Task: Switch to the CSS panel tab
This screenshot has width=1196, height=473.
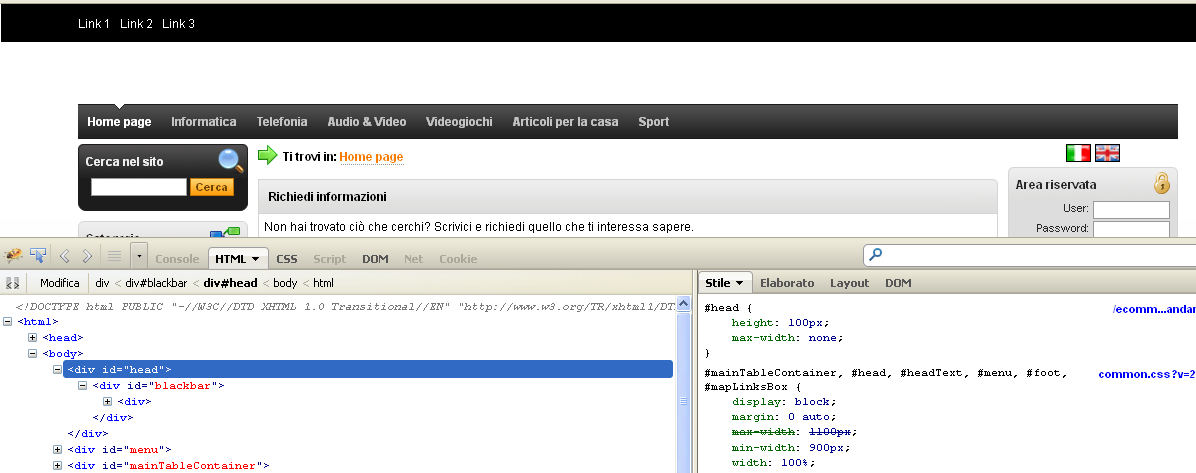Action: pyautogui.click(x=286, y=259)
